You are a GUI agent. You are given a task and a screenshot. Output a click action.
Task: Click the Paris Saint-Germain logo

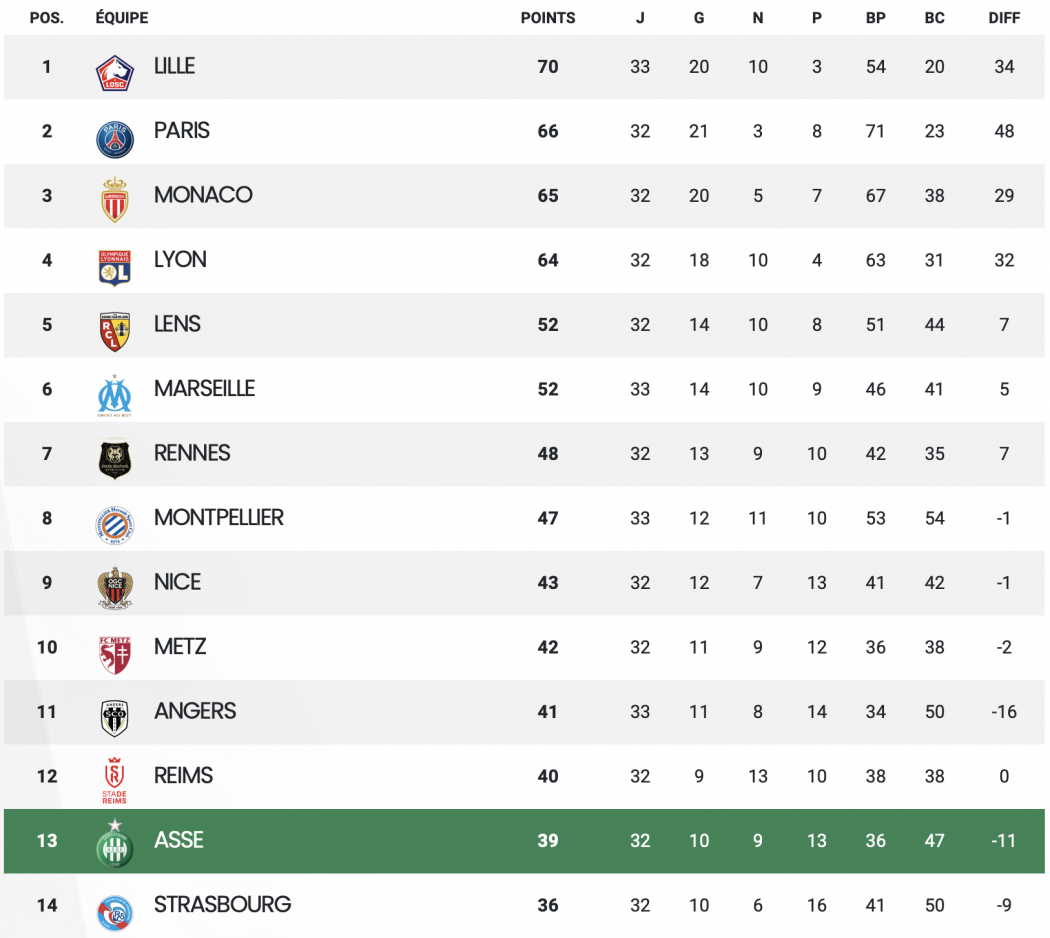(x=115, y=139)
